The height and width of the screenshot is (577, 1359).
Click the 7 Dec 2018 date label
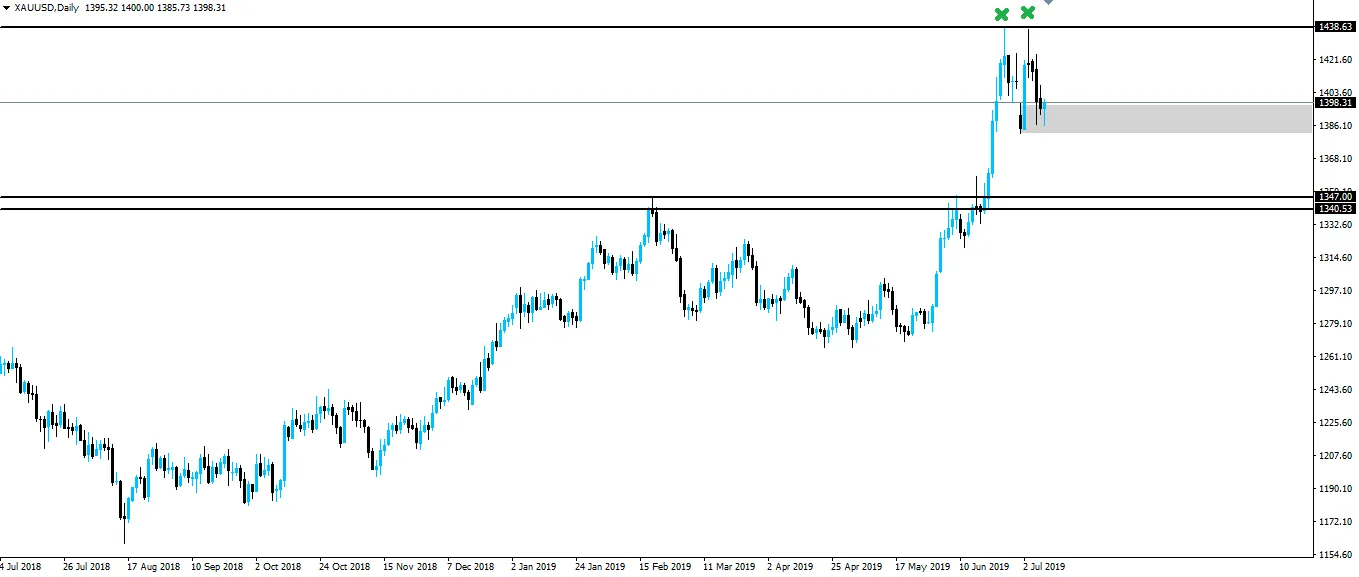[471, 566]
